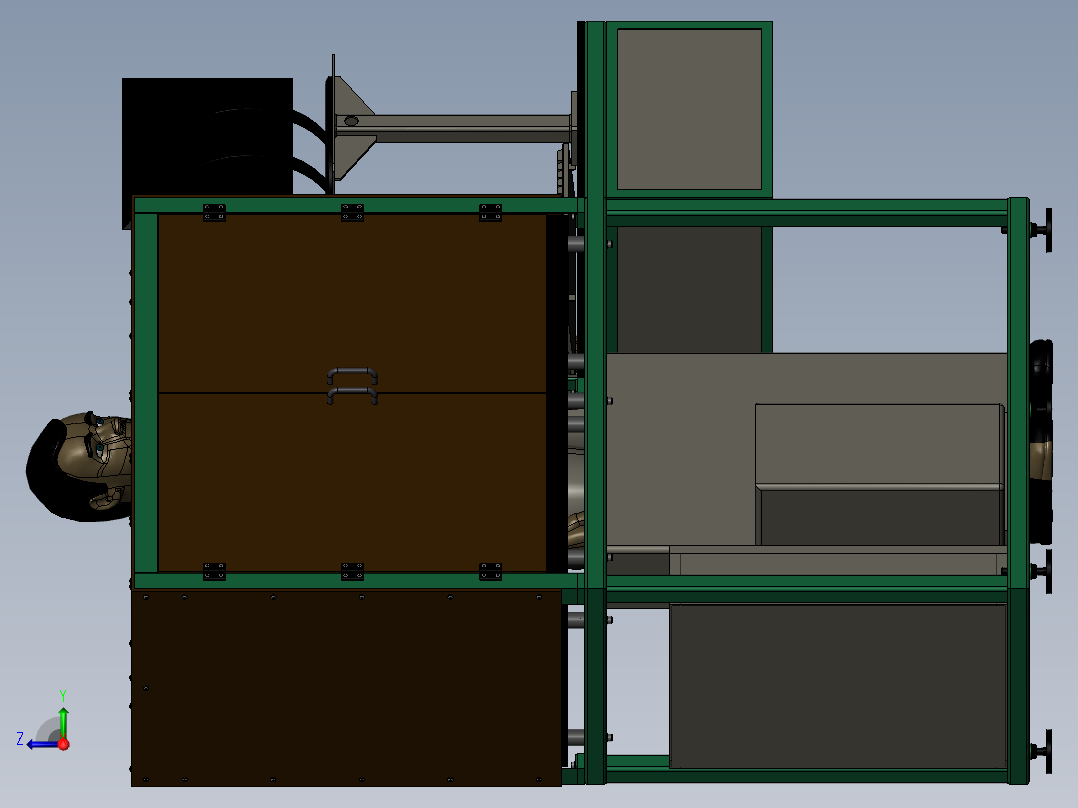The height and width of the screenshot is (808, 1078).
Task: Click the red origin ball of the triad
Action: (x=63, y=744)
